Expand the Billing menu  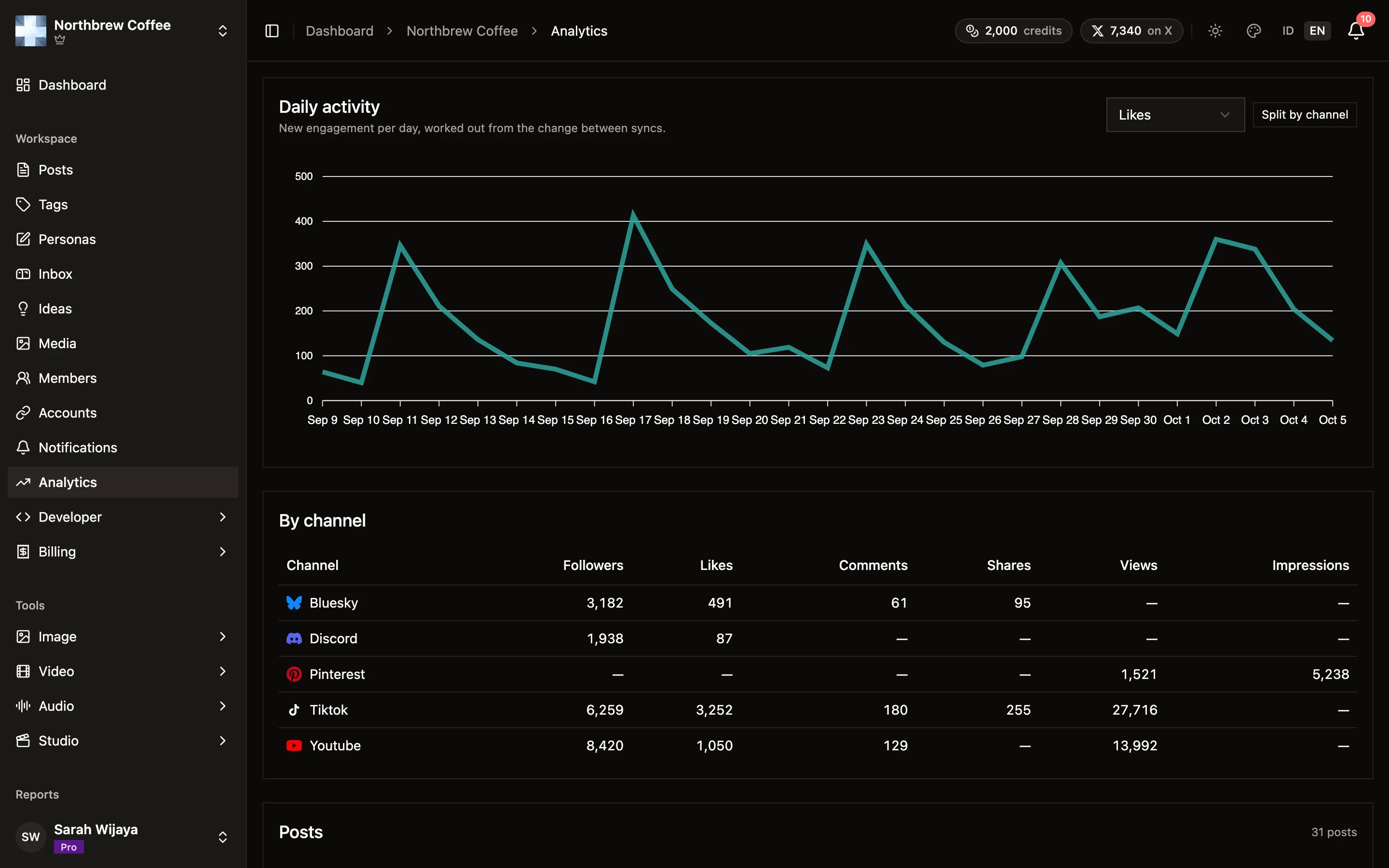pyautogui.click(x=123, y=552)
